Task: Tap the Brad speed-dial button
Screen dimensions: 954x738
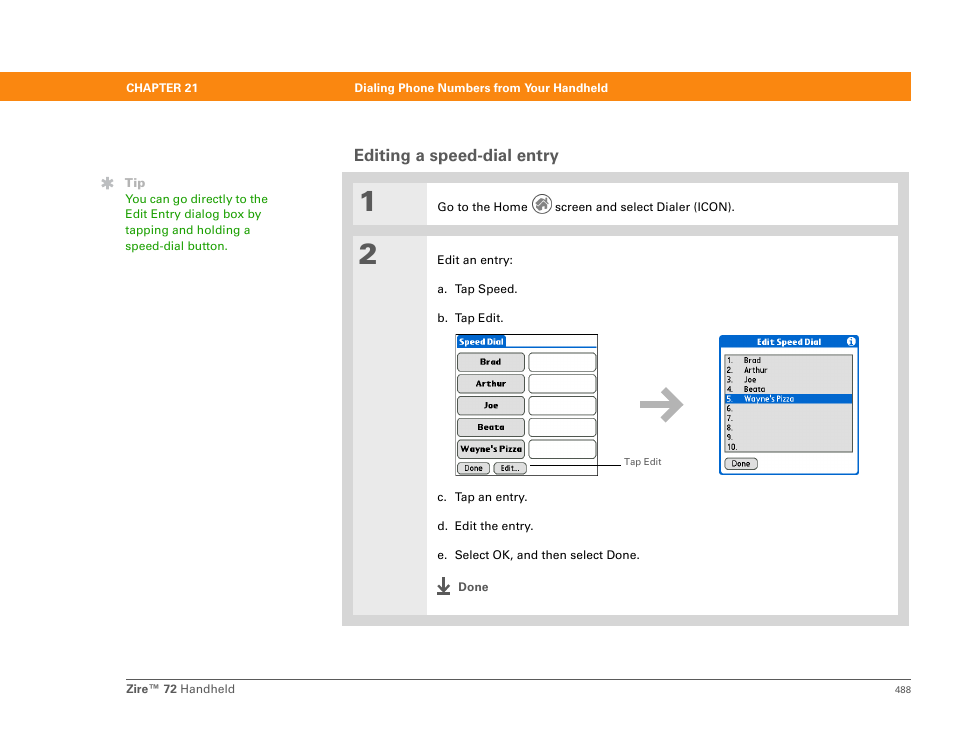Action: 490,362
